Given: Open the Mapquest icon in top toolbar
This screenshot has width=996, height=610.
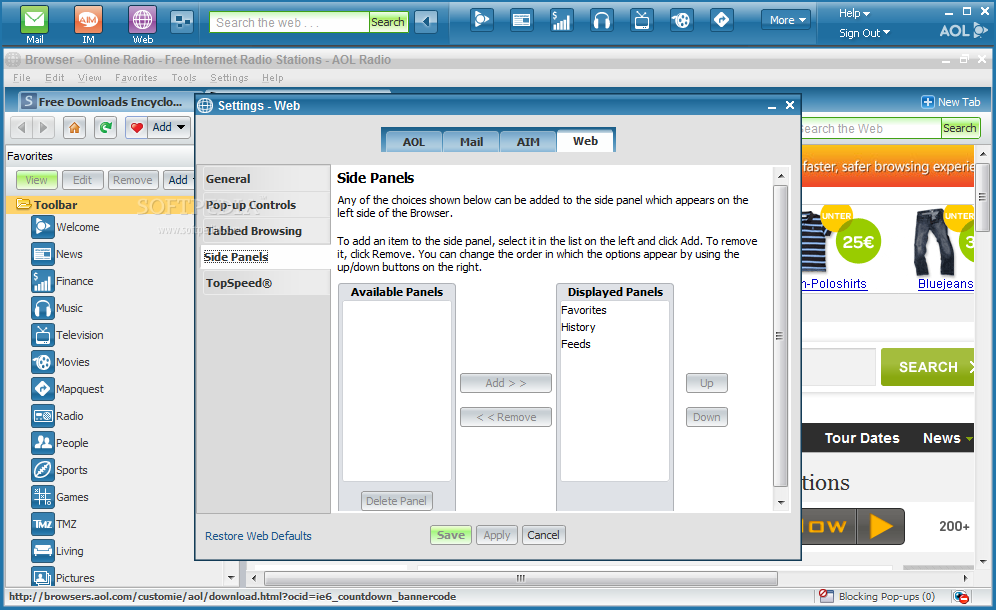Looking at the screenshot, I should [x=722, y=20].
